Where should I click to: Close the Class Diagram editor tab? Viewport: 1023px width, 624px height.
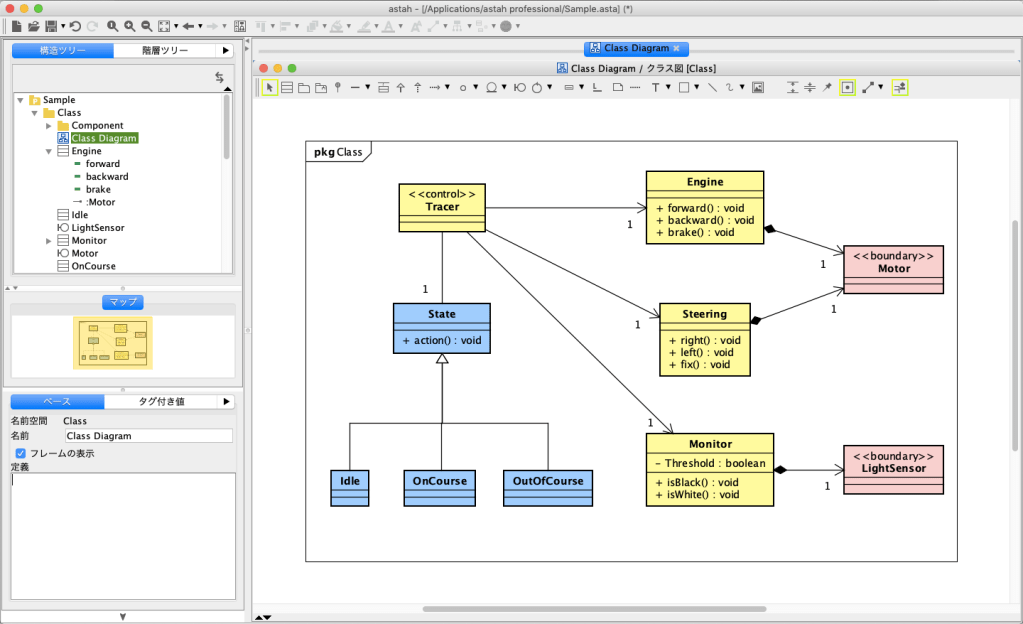point(676,48)
